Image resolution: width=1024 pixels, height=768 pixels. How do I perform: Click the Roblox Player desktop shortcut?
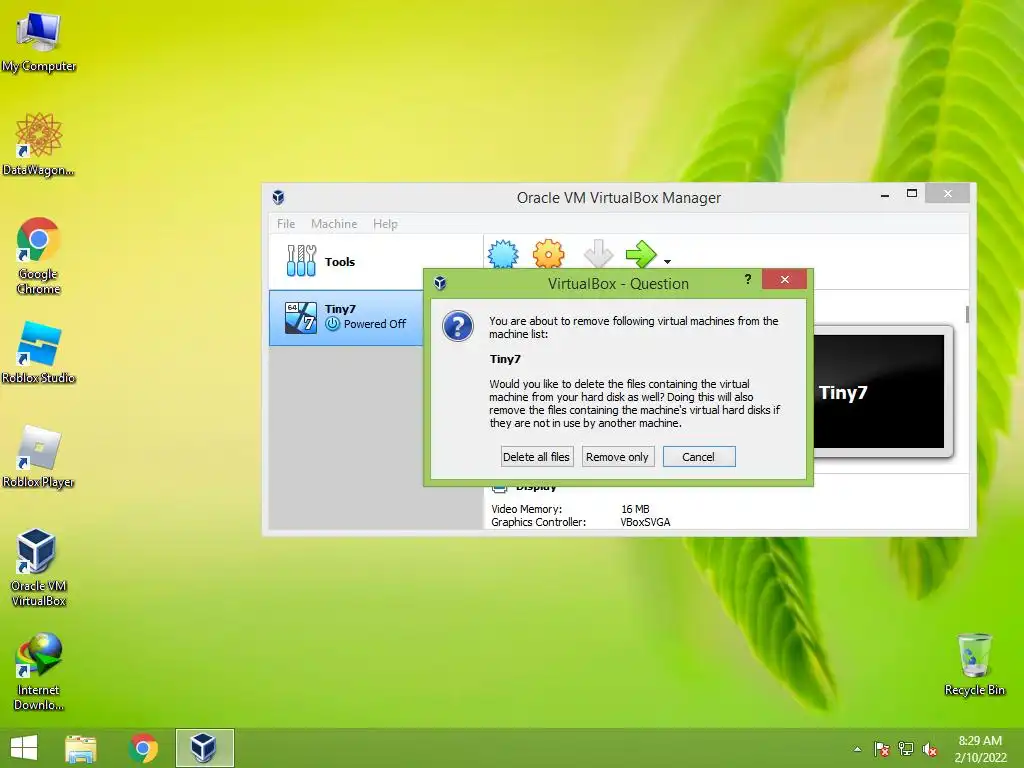coord(39,456)
